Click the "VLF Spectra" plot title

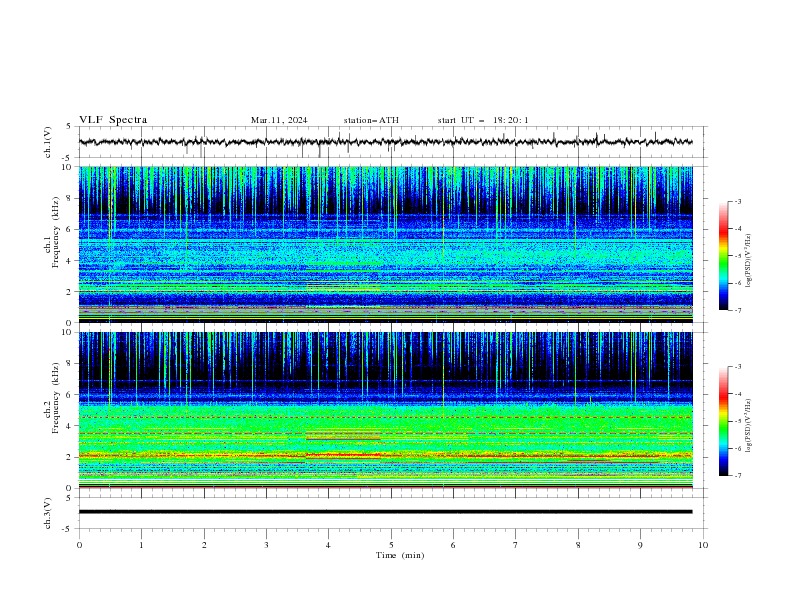(x=113, y=120)
